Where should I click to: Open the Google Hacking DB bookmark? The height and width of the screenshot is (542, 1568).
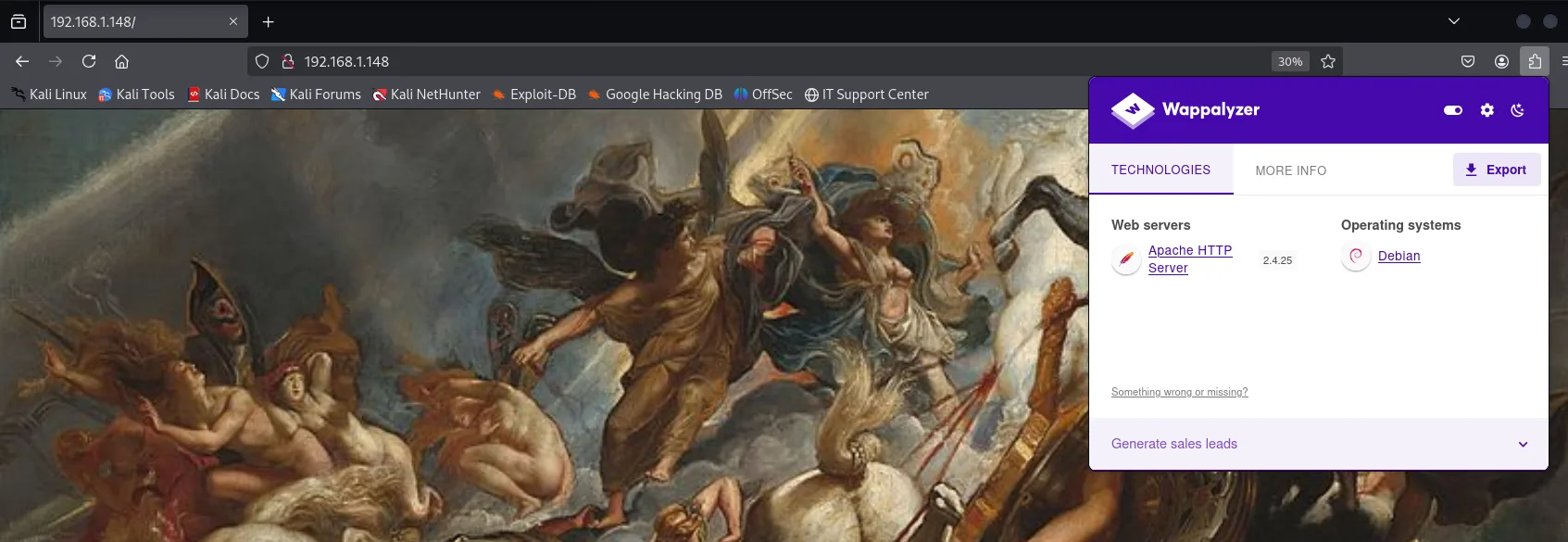point(654,95)
